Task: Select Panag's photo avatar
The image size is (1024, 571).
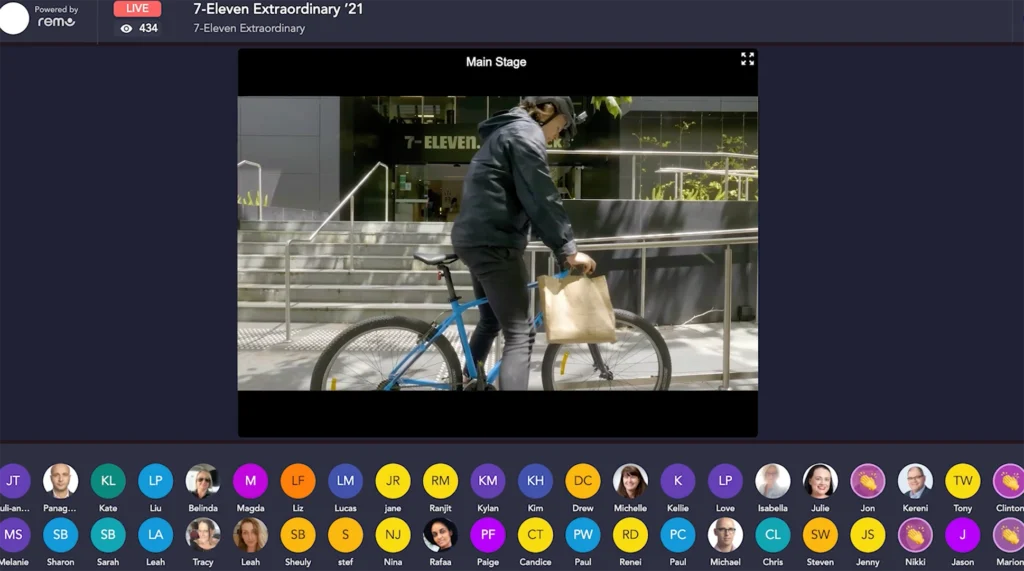Action: [x=60, y=481]
